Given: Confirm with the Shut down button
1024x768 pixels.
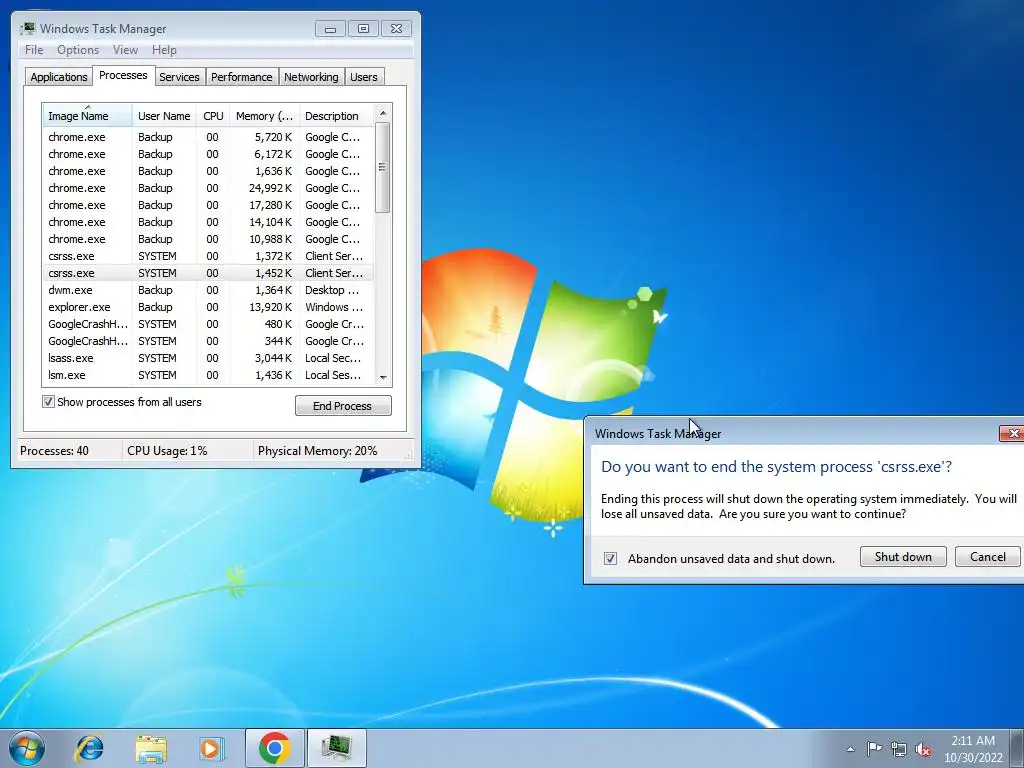Looking at the screenshot, I should click(x=903, y=556).
